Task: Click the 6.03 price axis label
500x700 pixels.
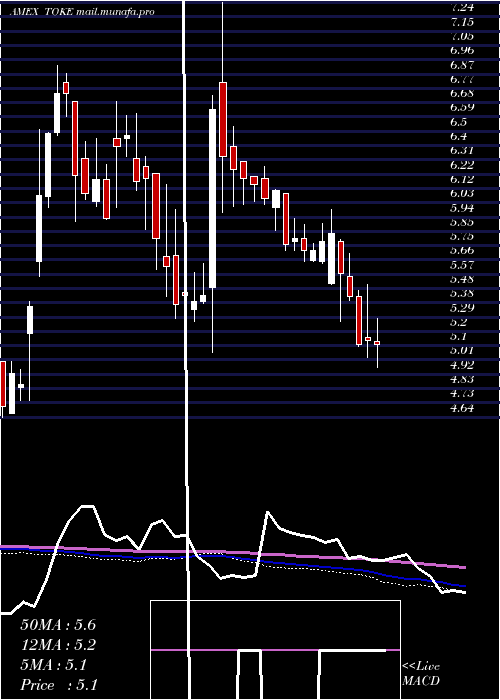Action: (462, 193)
